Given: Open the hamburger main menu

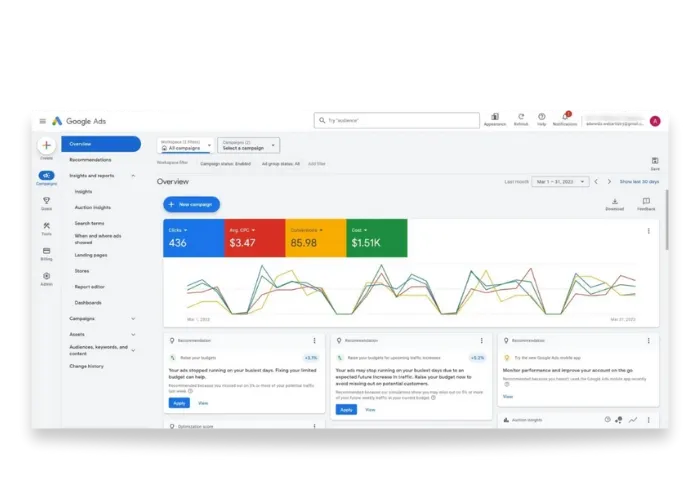Looking at the screenshot, I should coord(42,121).
